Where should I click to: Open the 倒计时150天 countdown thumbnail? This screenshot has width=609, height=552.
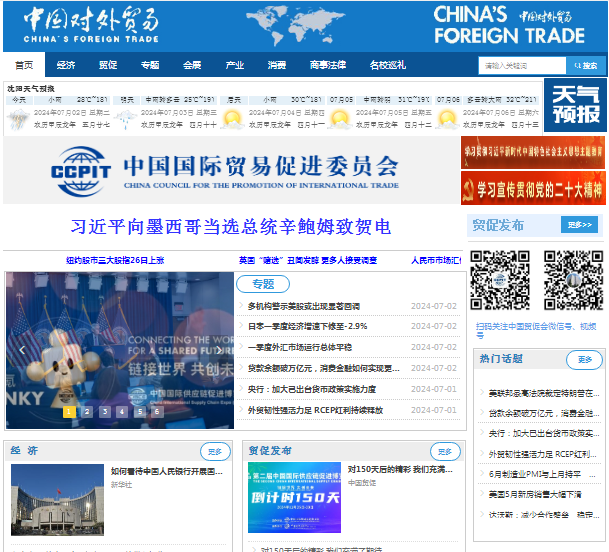[x=294, y=497]
